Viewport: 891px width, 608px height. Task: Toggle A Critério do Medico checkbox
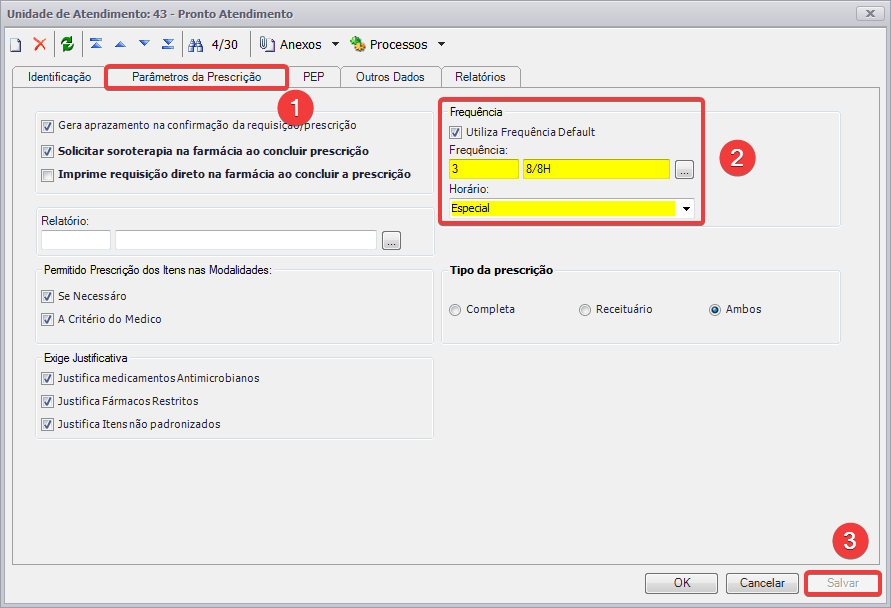pyautogui.click(x=48, y=320)
